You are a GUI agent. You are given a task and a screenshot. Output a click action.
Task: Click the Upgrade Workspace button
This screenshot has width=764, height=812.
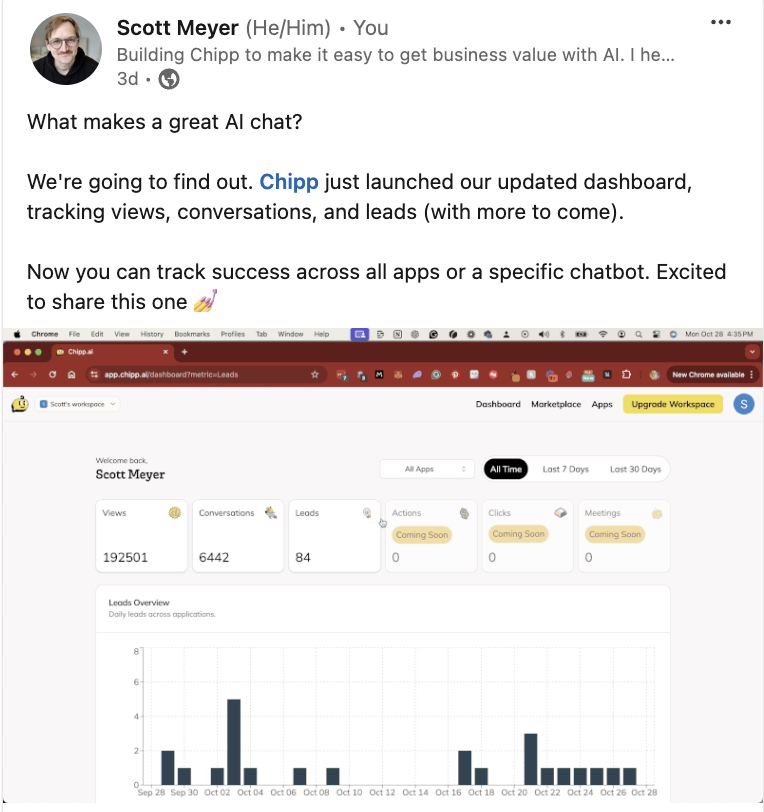tap(673, 404)
